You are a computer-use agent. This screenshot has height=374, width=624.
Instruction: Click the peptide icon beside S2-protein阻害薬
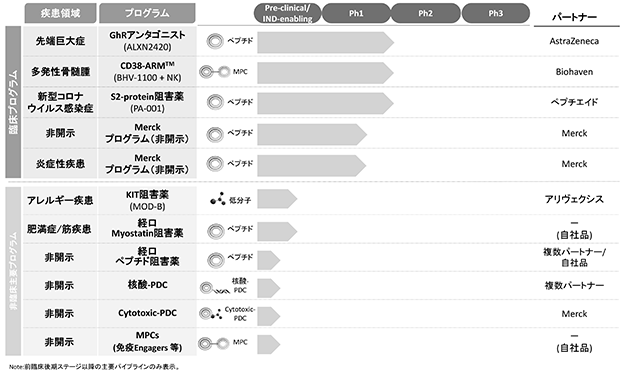215,102
